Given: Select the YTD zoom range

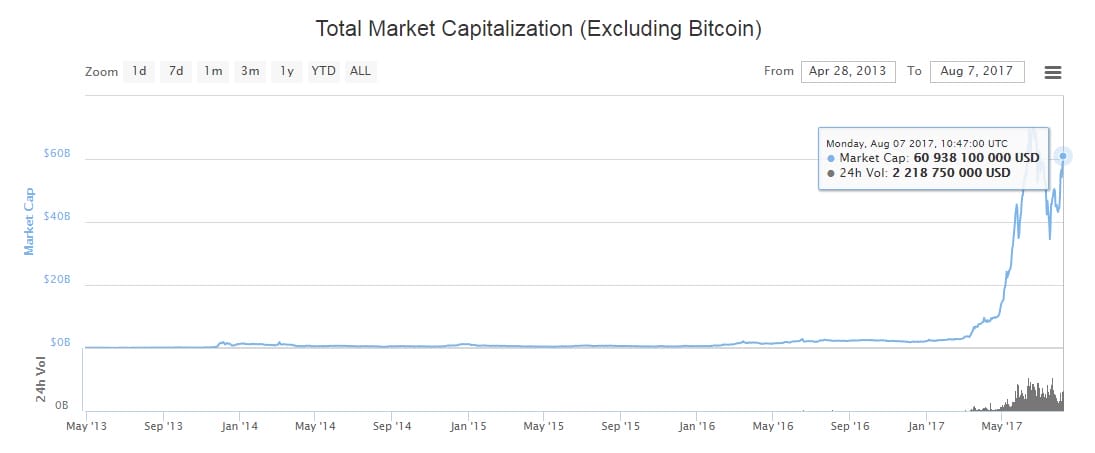Looking at the screenshot, I should [324, 71].
